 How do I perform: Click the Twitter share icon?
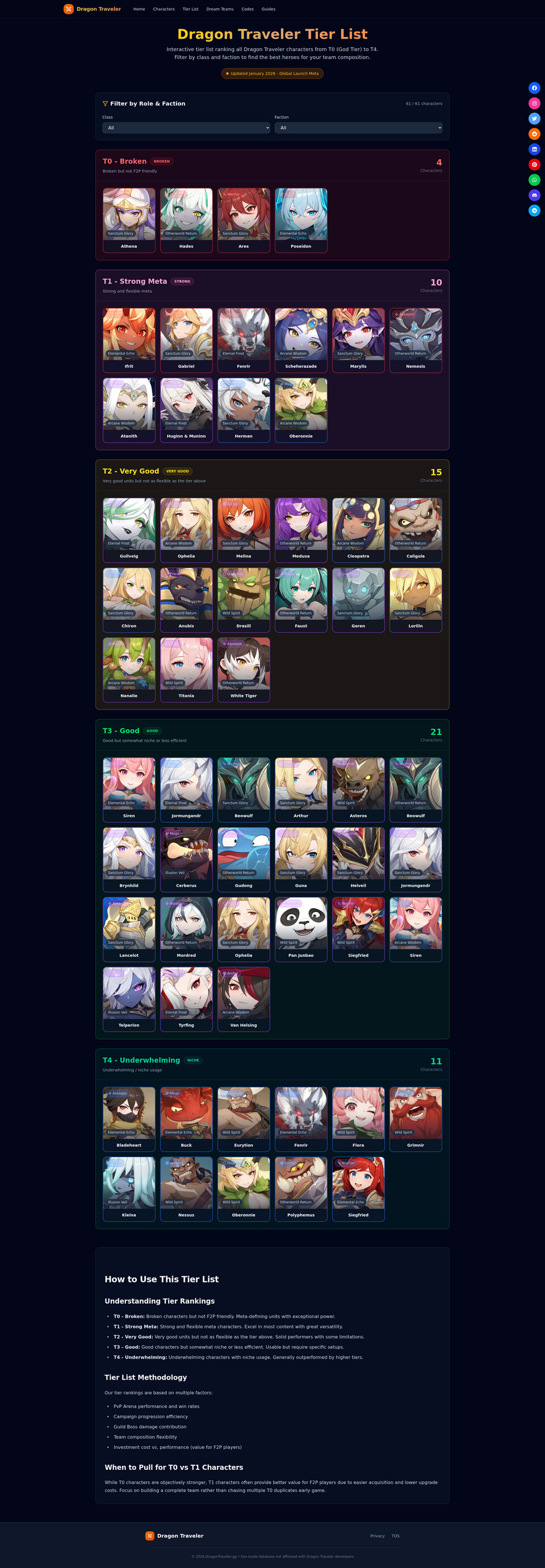[x=534, y=119]
